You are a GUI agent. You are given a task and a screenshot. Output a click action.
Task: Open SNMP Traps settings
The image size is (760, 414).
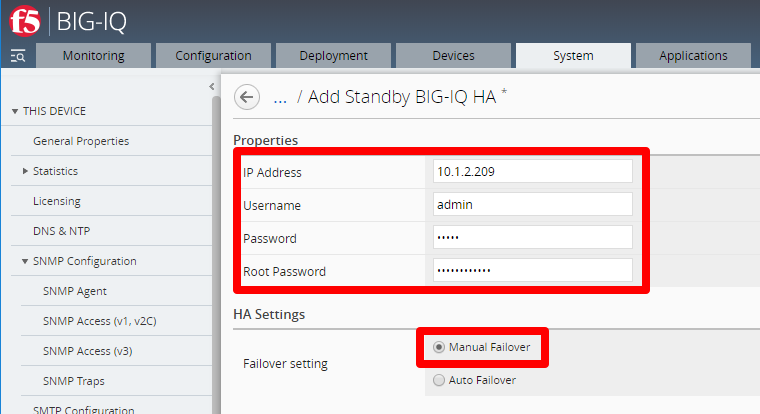click(74, 381)
